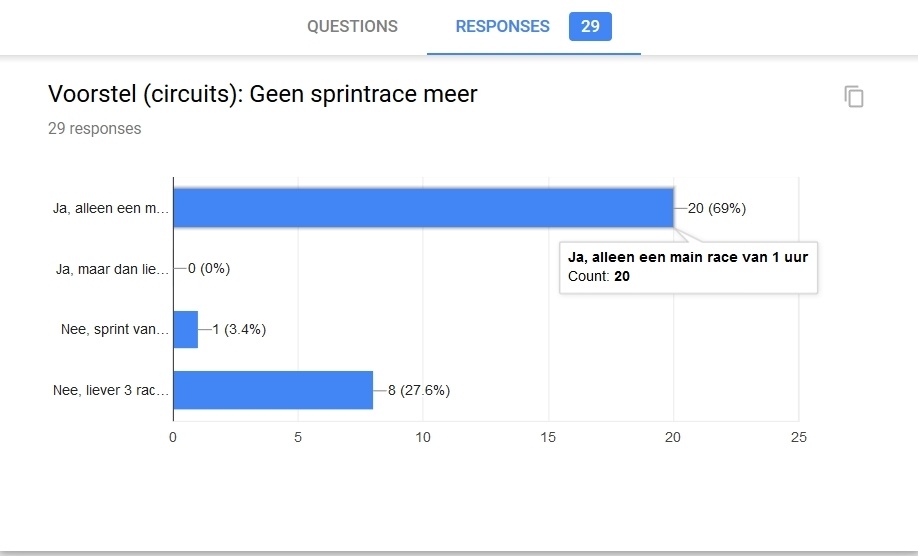Viewport: 918px width, 556px height.
Task: Click the 'Ja, alleen een m…' axis label
Action: (x=110, y=209)
